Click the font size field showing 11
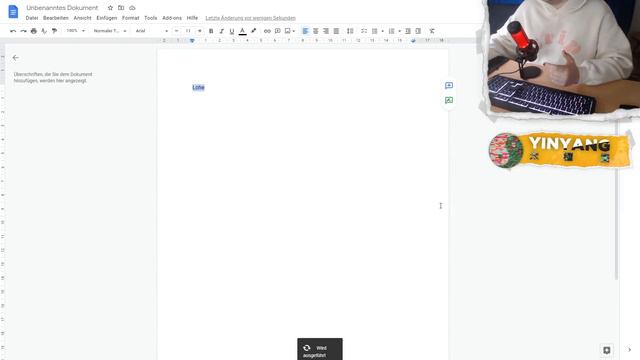The height and width of the screenshot is (360, 640). click(188, 31)
